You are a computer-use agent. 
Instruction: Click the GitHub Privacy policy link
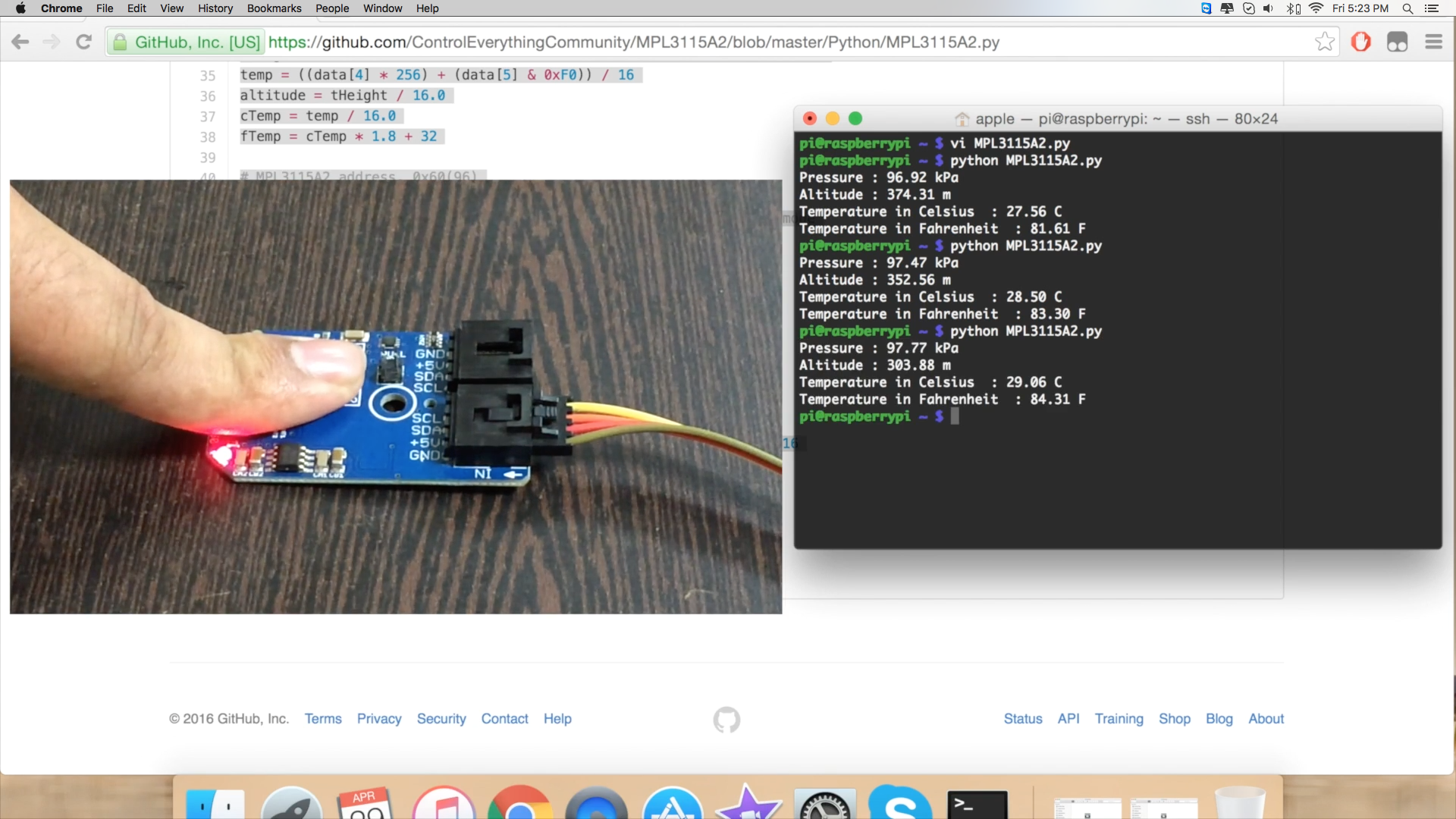(379, 718)
